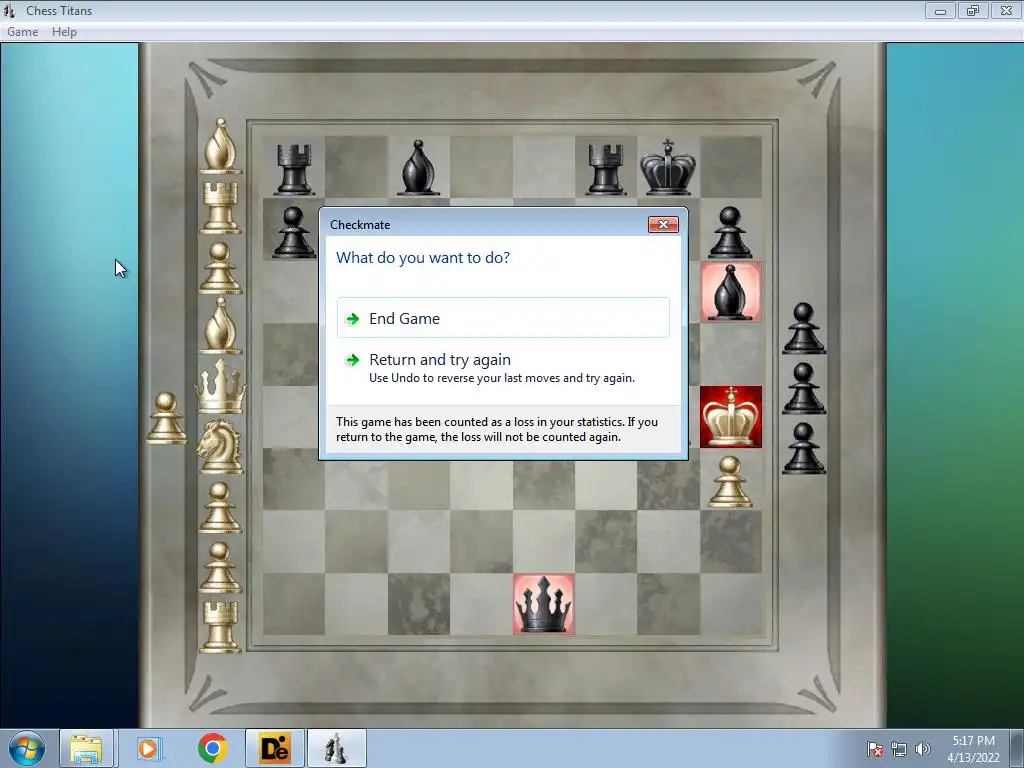Open Google Chrome from the taskbar
Image resolution: width=1024 pixels, height=768 pixels.
coord(212,748)
